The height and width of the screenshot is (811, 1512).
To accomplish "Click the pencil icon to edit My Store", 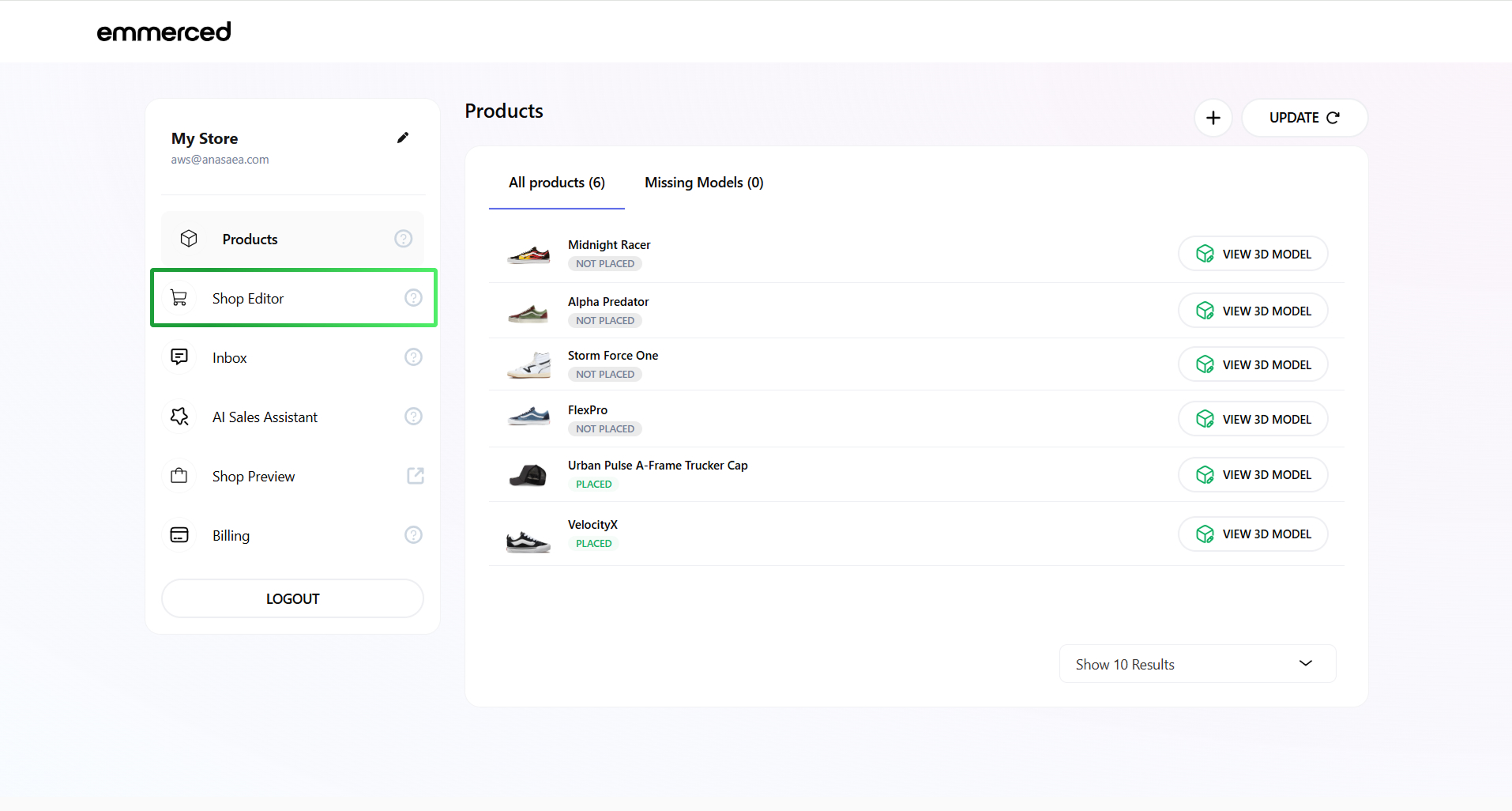I will (x=403, y=138).
